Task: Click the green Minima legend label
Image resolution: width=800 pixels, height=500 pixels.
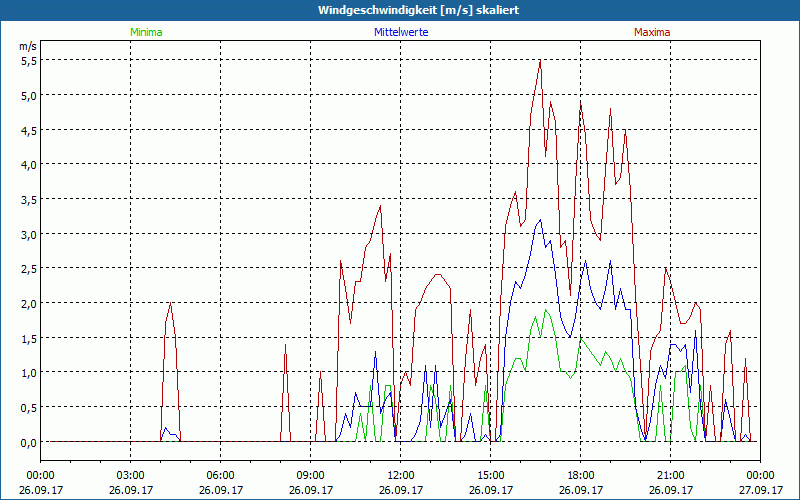Action: click(x=146, y=32)
